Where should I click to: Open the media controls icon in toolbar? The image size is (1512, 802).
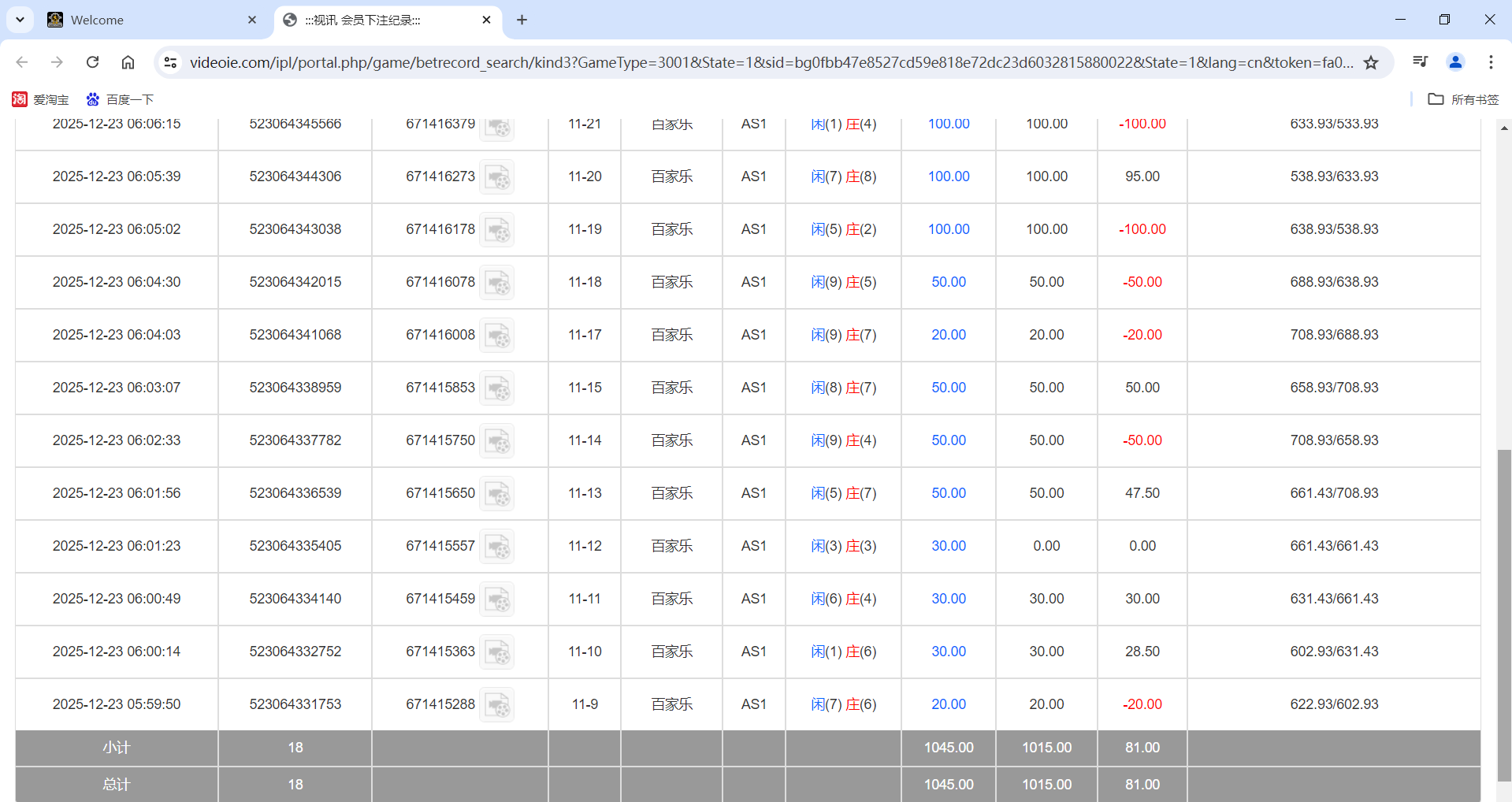1420,61
